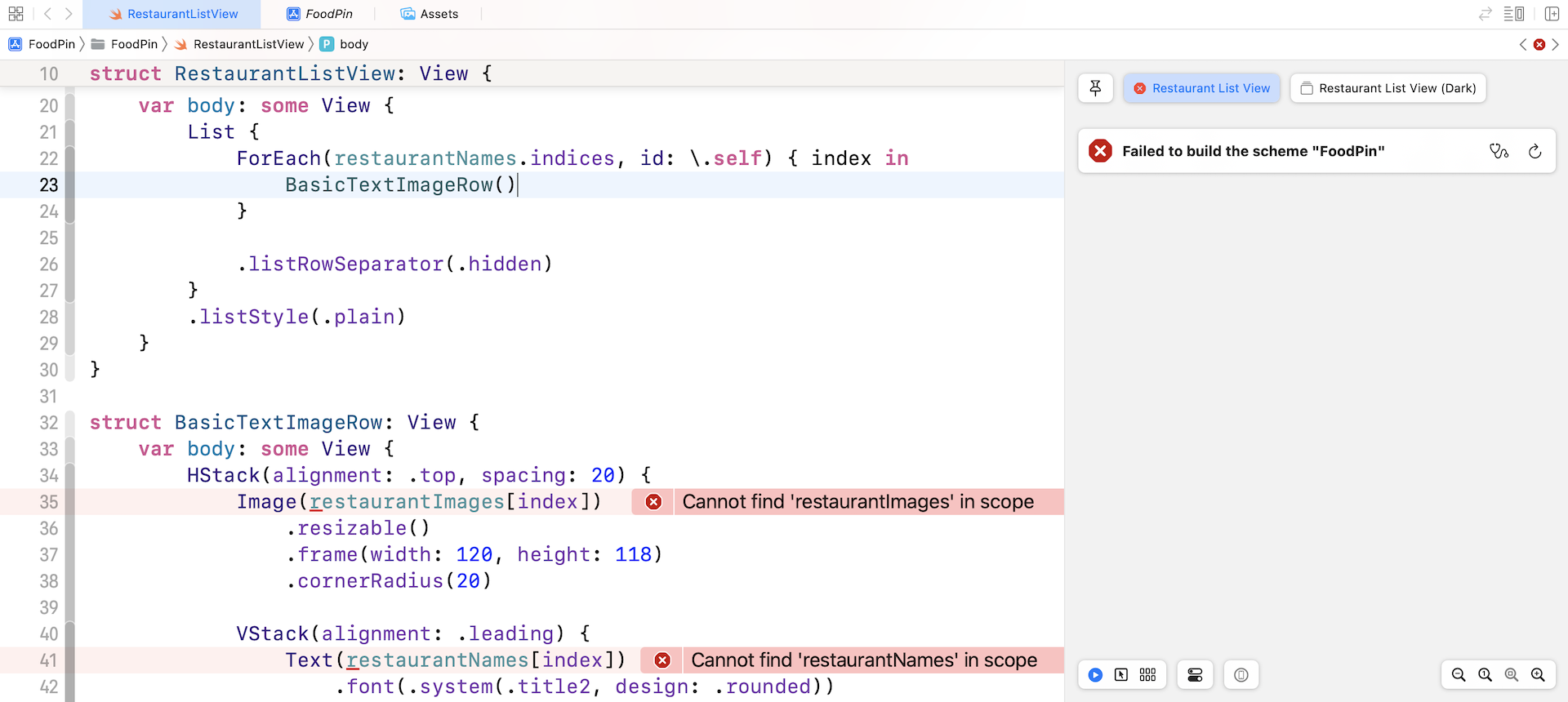Click the HStack line with spacing 20
Screen dimensions: 1568x702
coord(420,476)
